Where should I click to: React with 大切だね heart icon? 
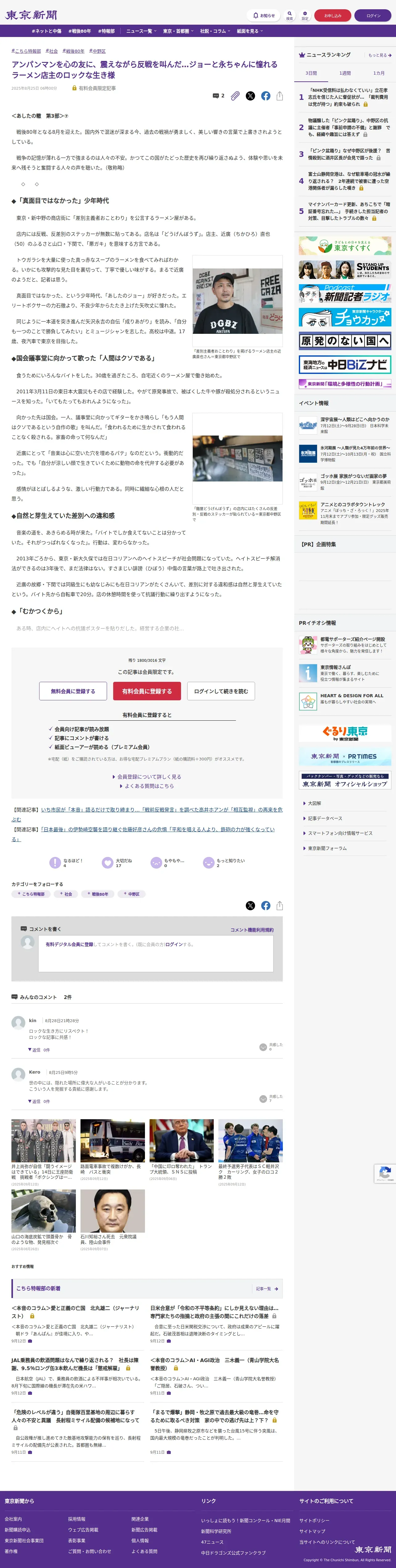click(x=107, y=862)
